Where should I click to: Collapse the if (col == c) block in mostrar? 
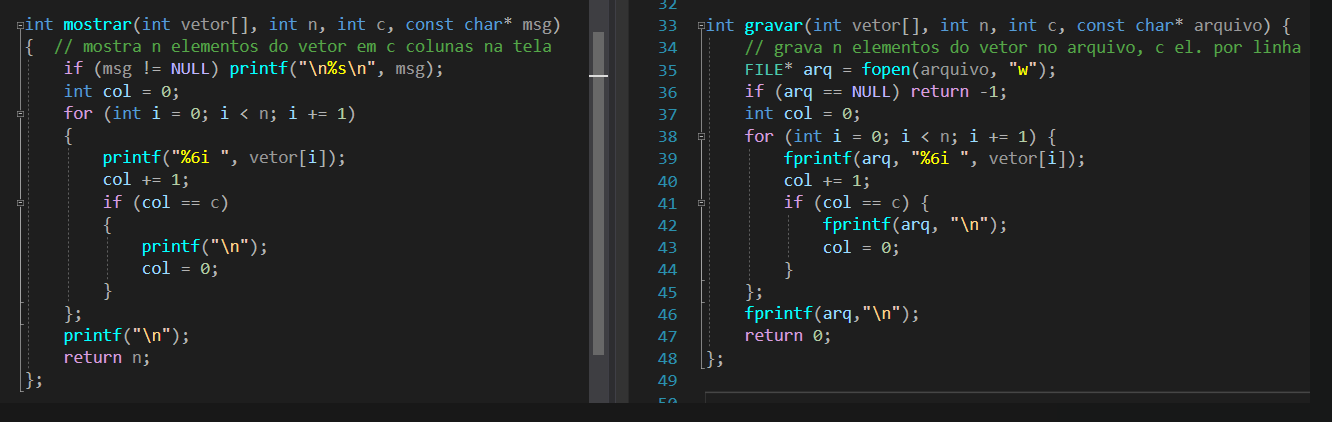click(20, 203)
